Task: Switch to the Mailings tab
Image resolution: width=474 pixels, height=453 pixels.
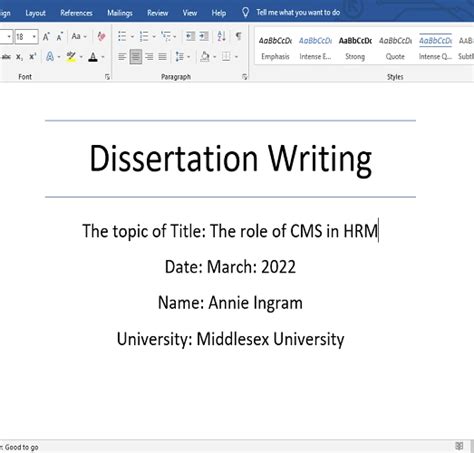Action: click(120, 13)
